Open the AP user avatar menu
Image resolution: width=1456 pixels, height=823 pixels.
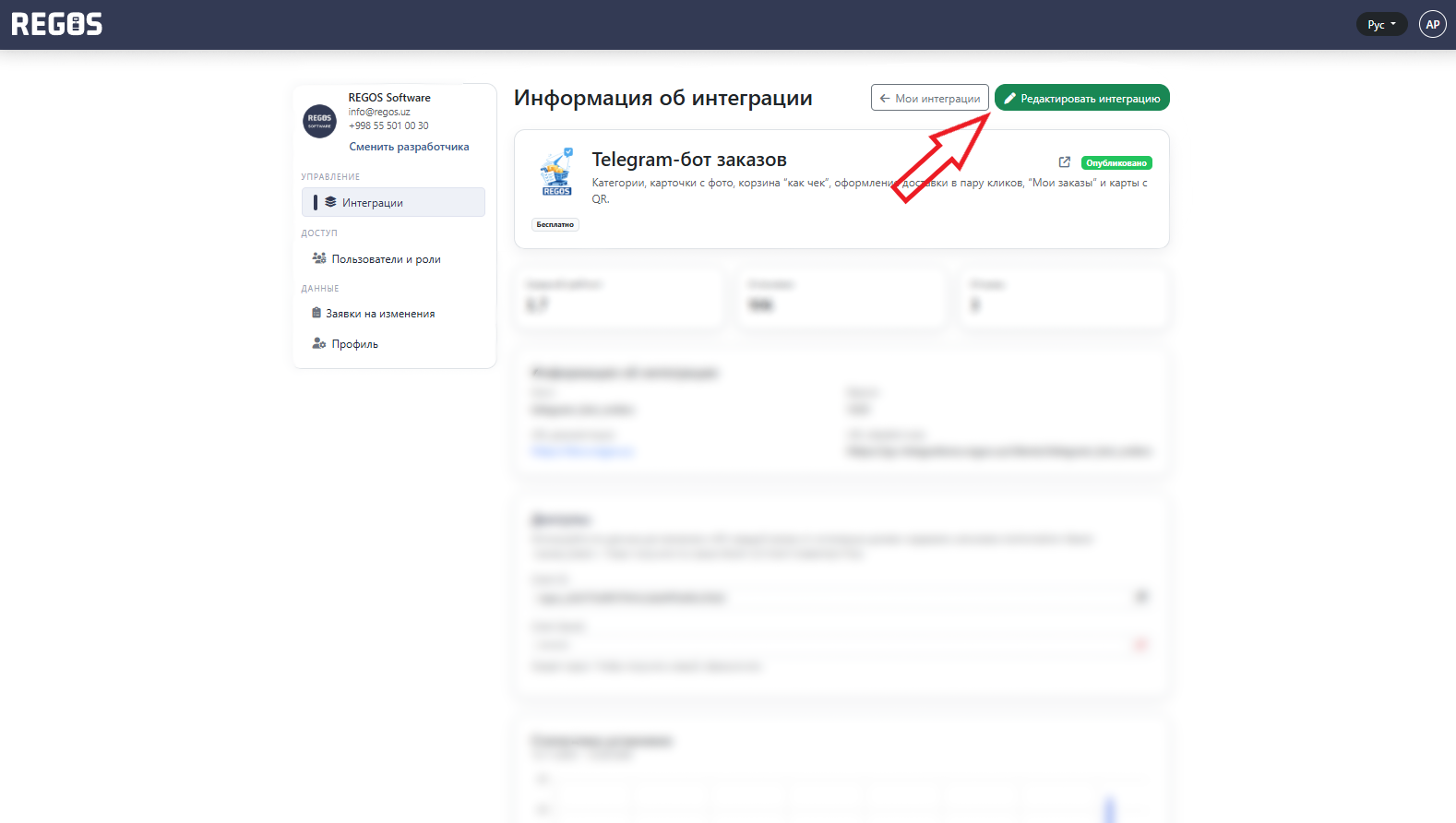[1432, 25]
